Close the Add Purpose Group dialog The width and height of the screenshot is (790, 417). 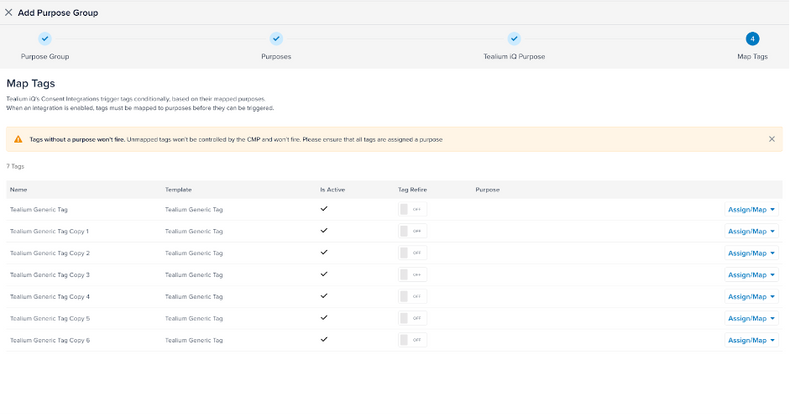[x=9, y=13]
